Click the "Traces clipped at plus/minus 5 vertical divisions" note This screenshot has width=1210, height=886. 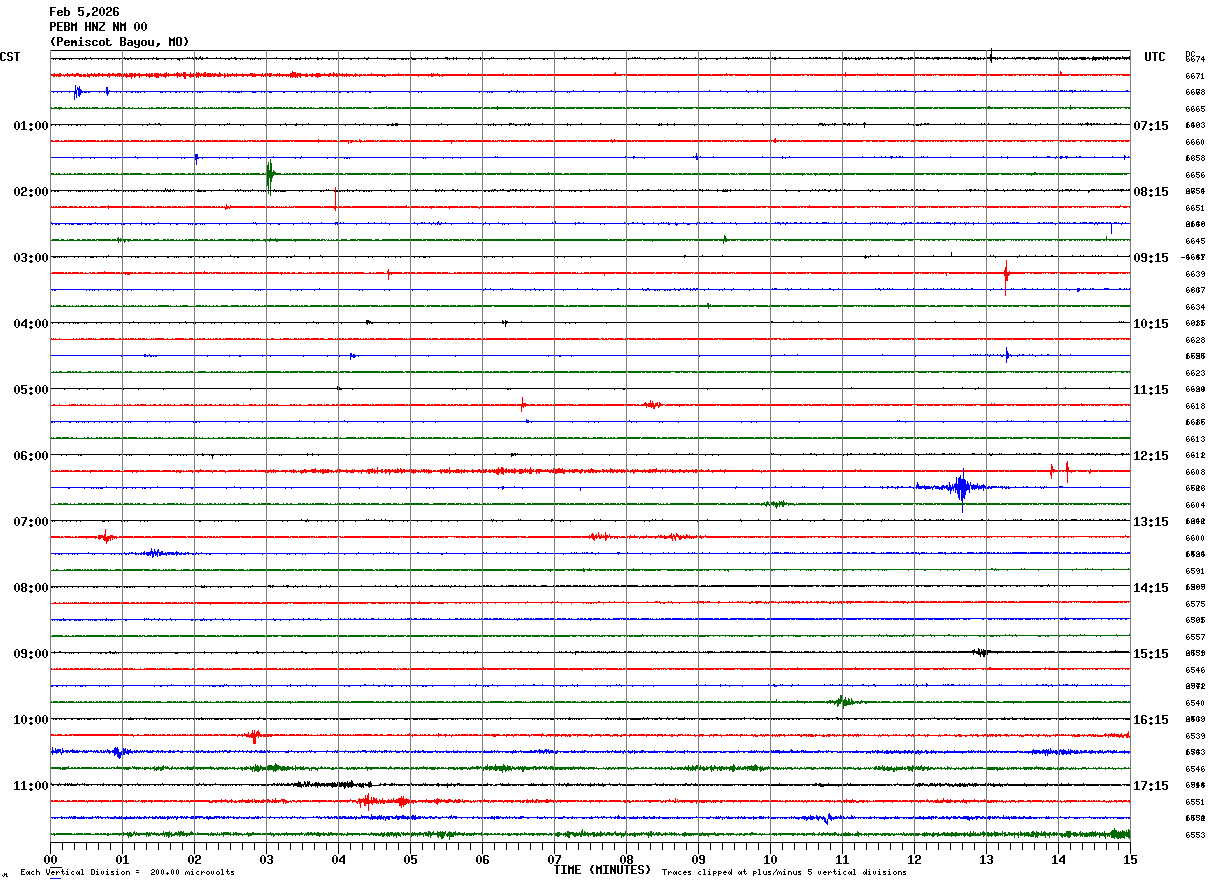coord(784,873)
